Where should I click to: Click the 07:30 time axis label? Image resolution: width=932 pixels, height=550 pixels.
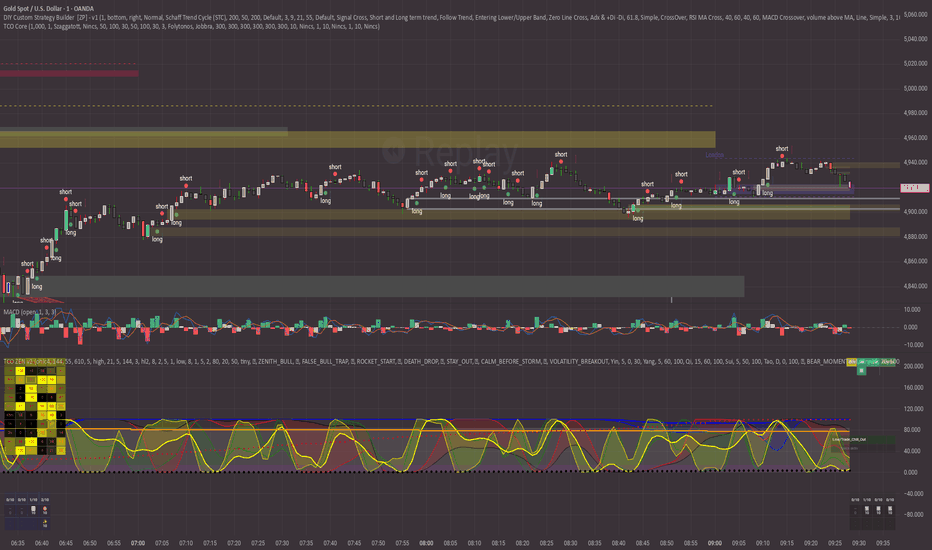[x=282, y=543]
